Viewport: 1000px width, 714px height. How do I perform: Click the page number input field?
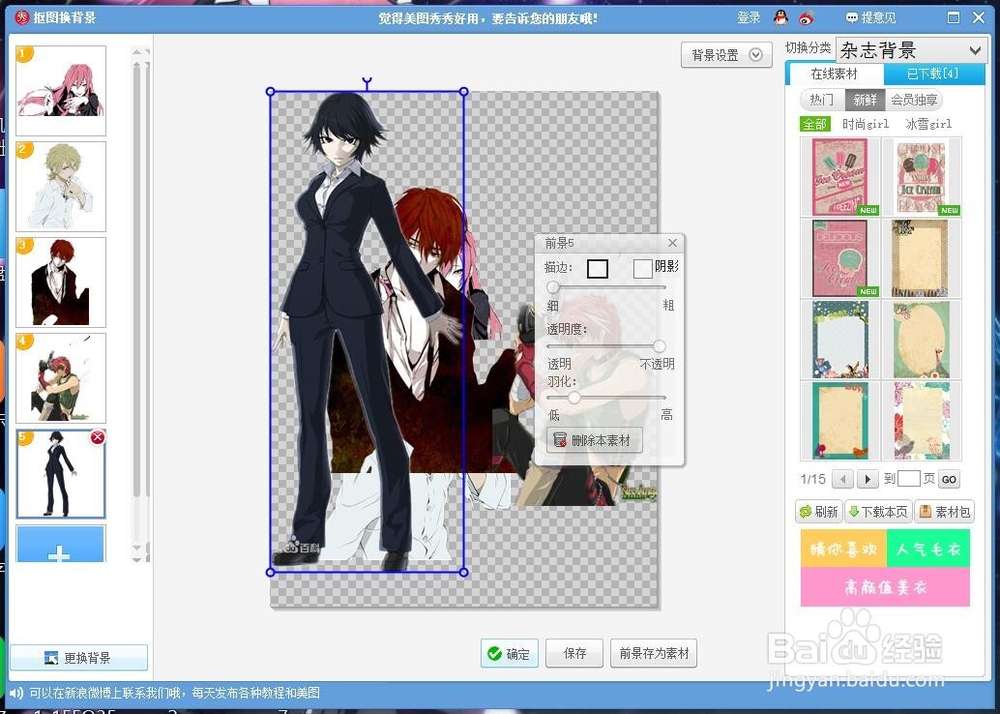point(909,479)
